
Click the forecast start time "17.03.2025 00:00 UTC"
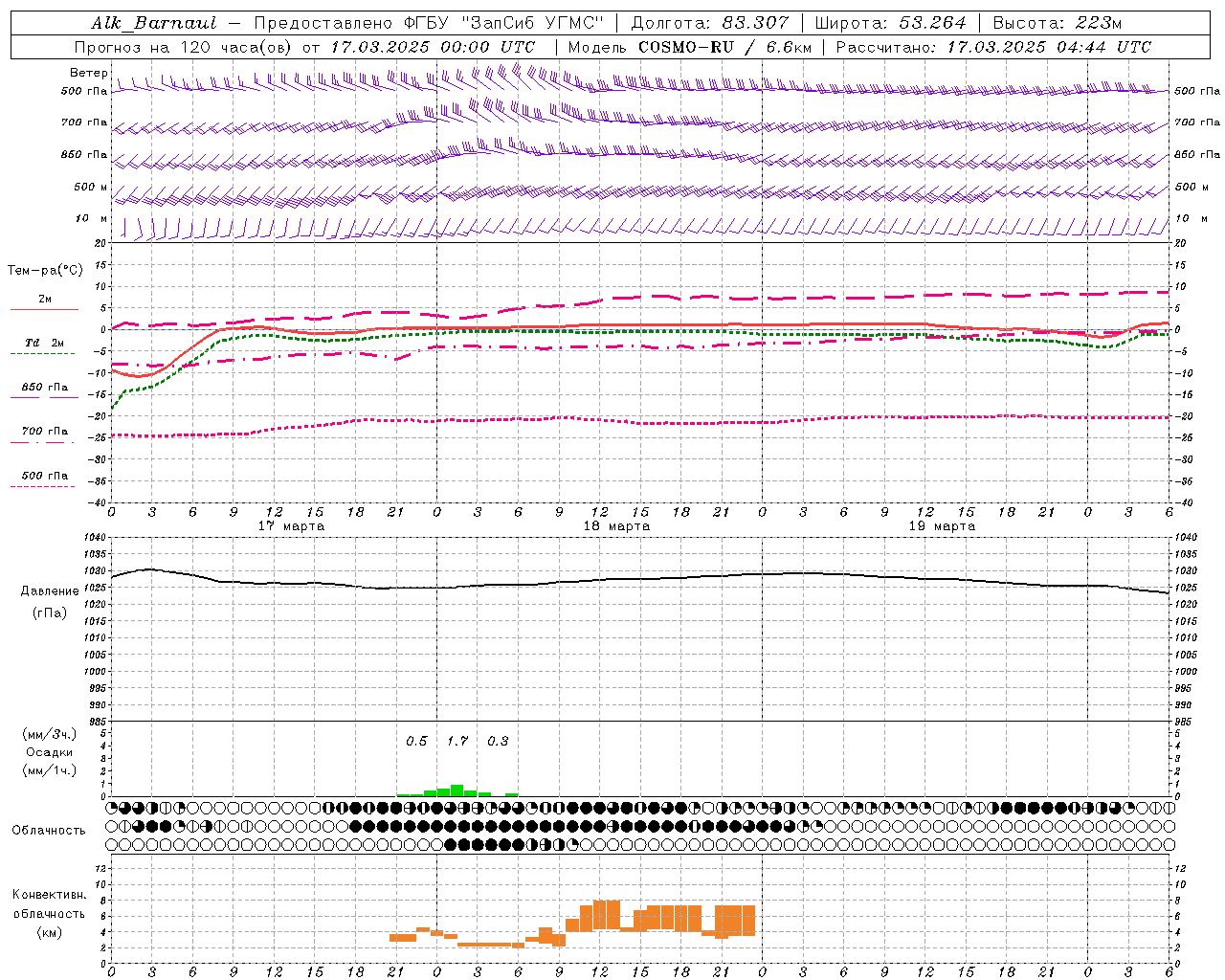433,47
